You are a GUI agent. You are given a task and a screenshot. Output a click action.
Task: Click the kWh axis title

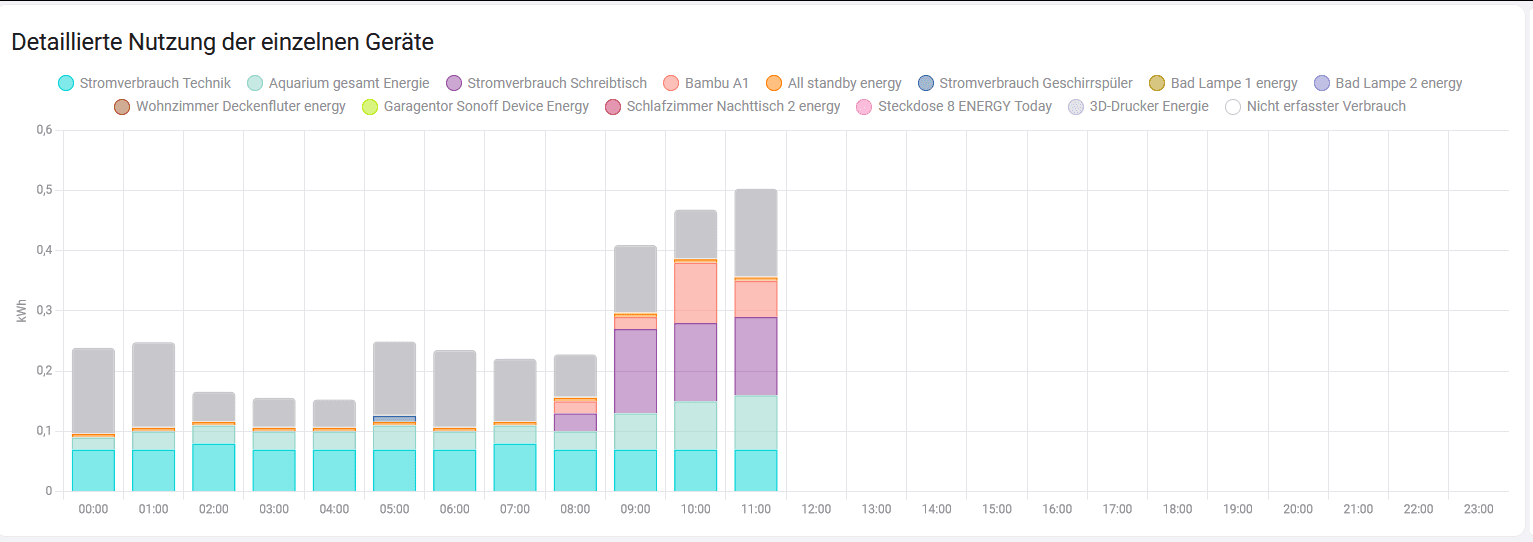click(x=21, y=310)
